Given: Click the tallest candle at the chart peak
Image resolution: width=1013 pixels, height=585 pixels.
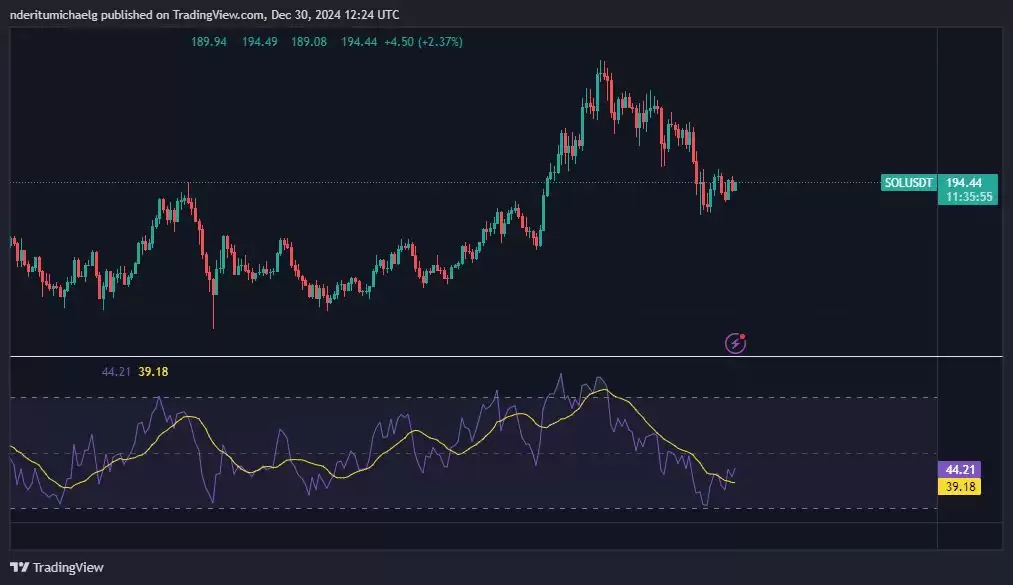Looking at the screenshot, I should point(601,85).
